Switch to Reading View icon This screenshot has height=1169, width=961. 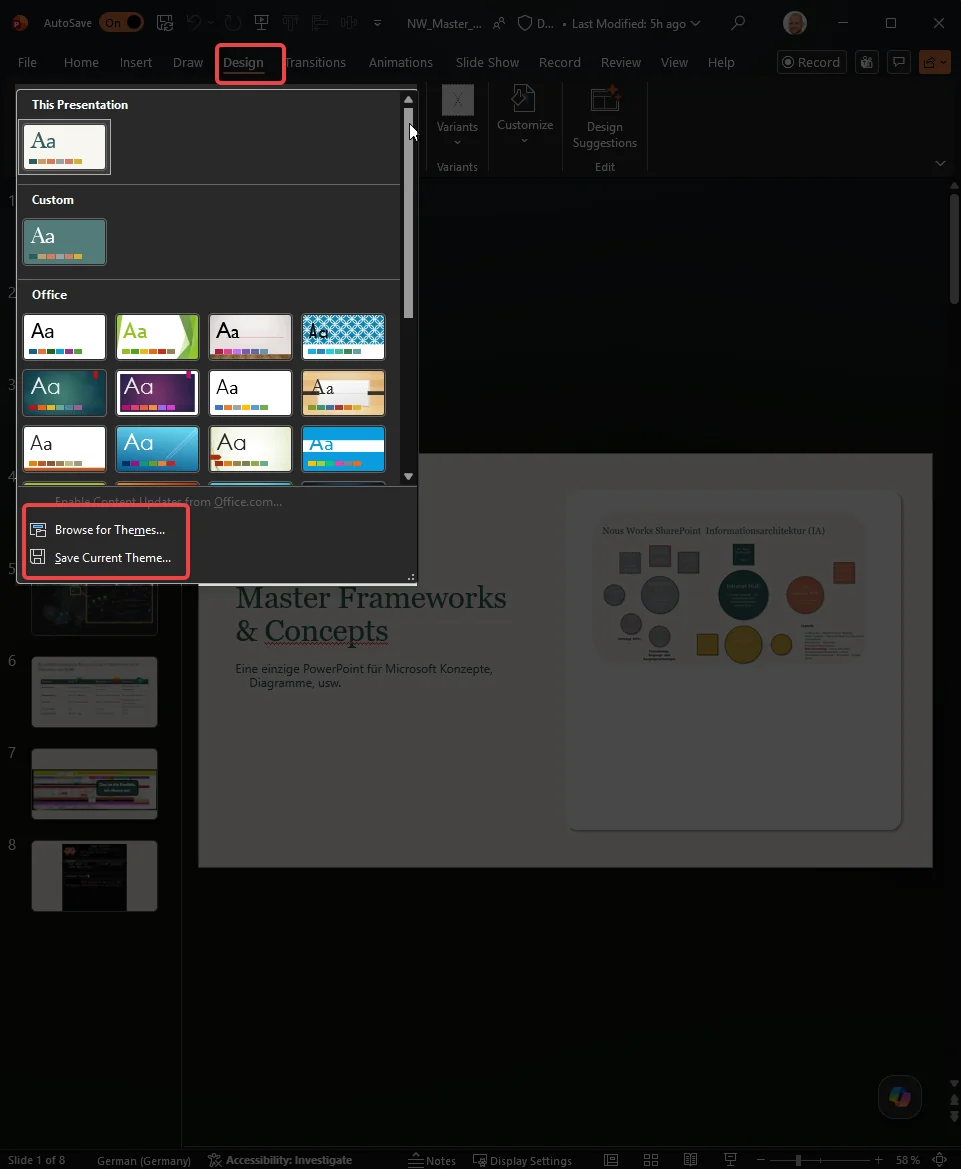pos(690,1160)
